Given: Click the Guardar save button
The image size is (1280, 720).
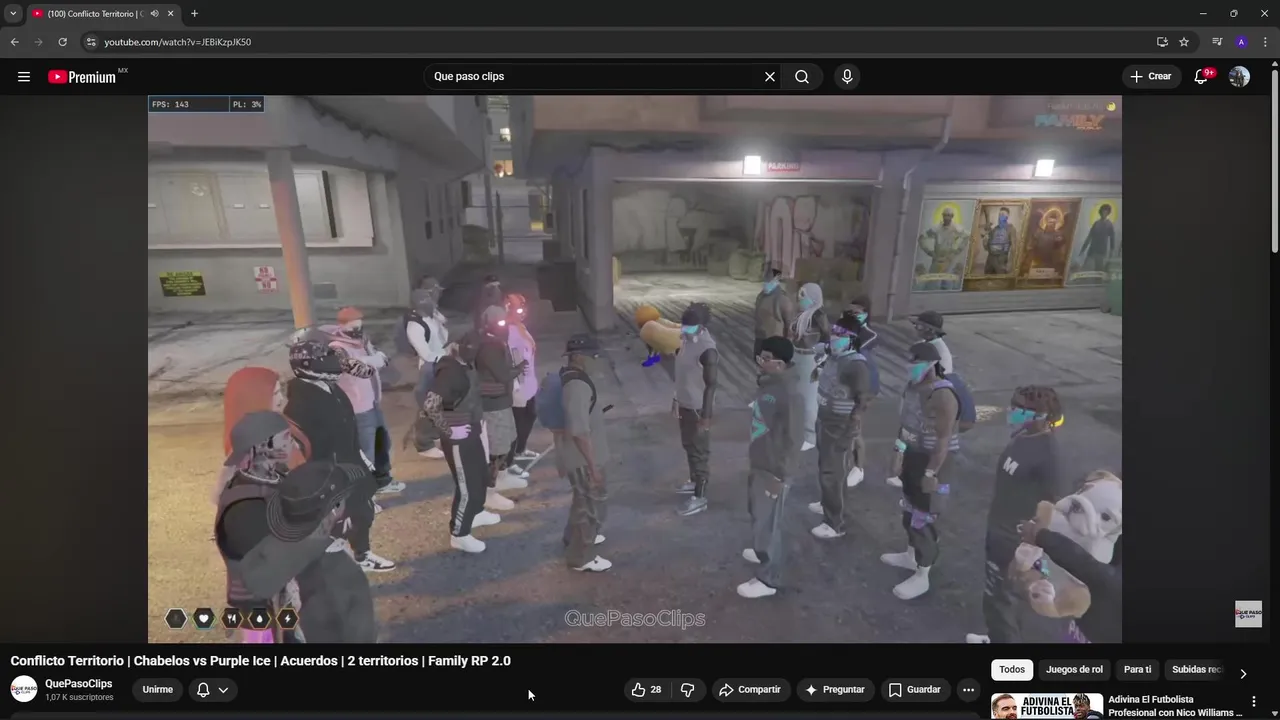Looking at the screenshot, I should pos(915,690).
